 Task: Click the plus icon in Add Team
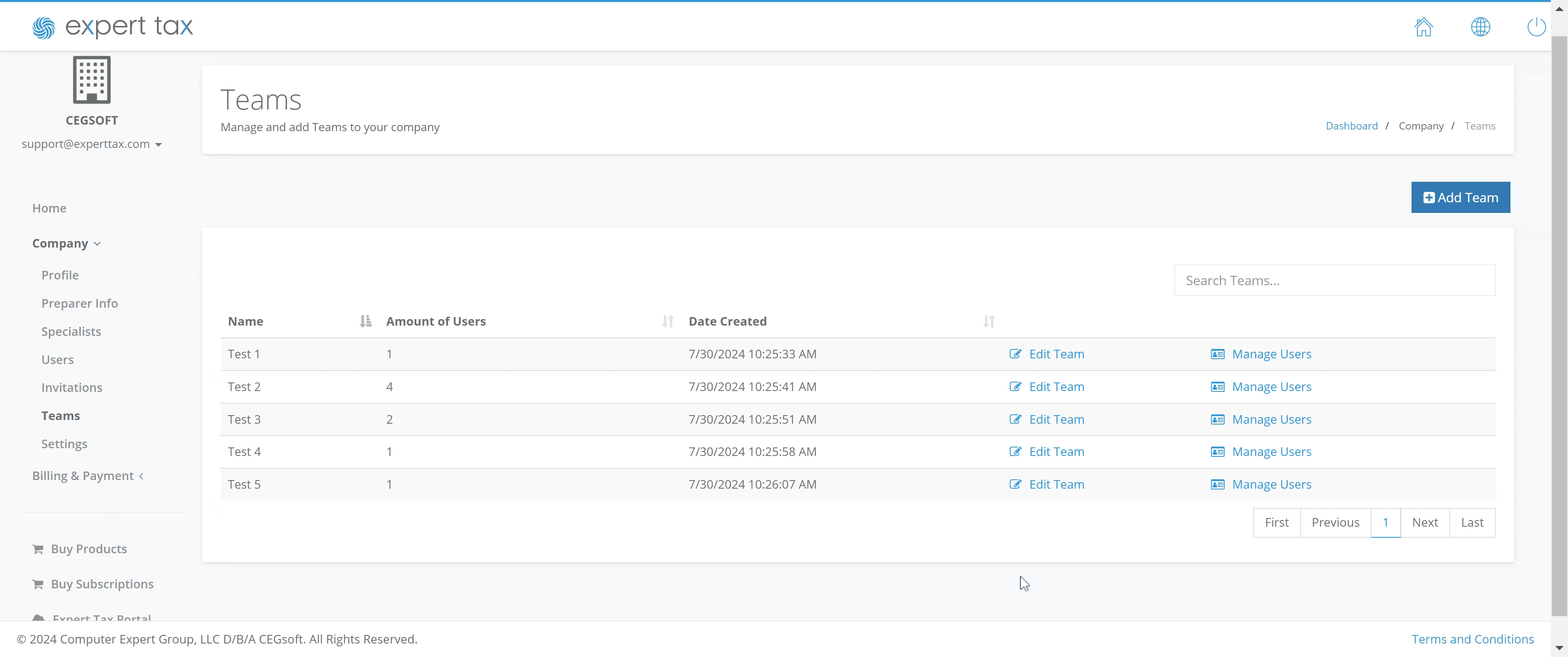pos(1429,198)
